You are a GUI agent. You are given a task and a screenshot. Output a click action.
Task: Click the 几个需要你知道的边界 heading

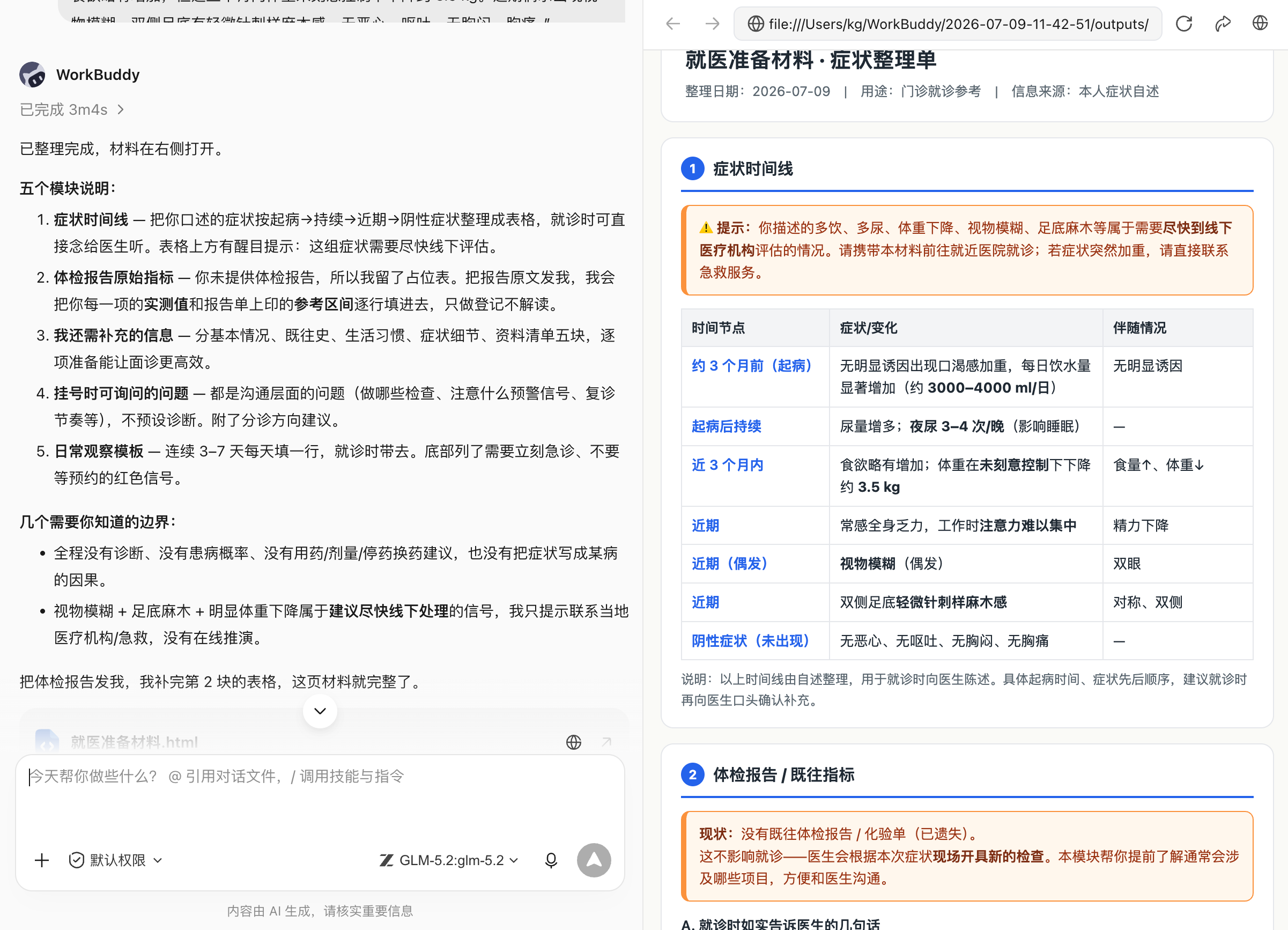[x=98, y=522]
